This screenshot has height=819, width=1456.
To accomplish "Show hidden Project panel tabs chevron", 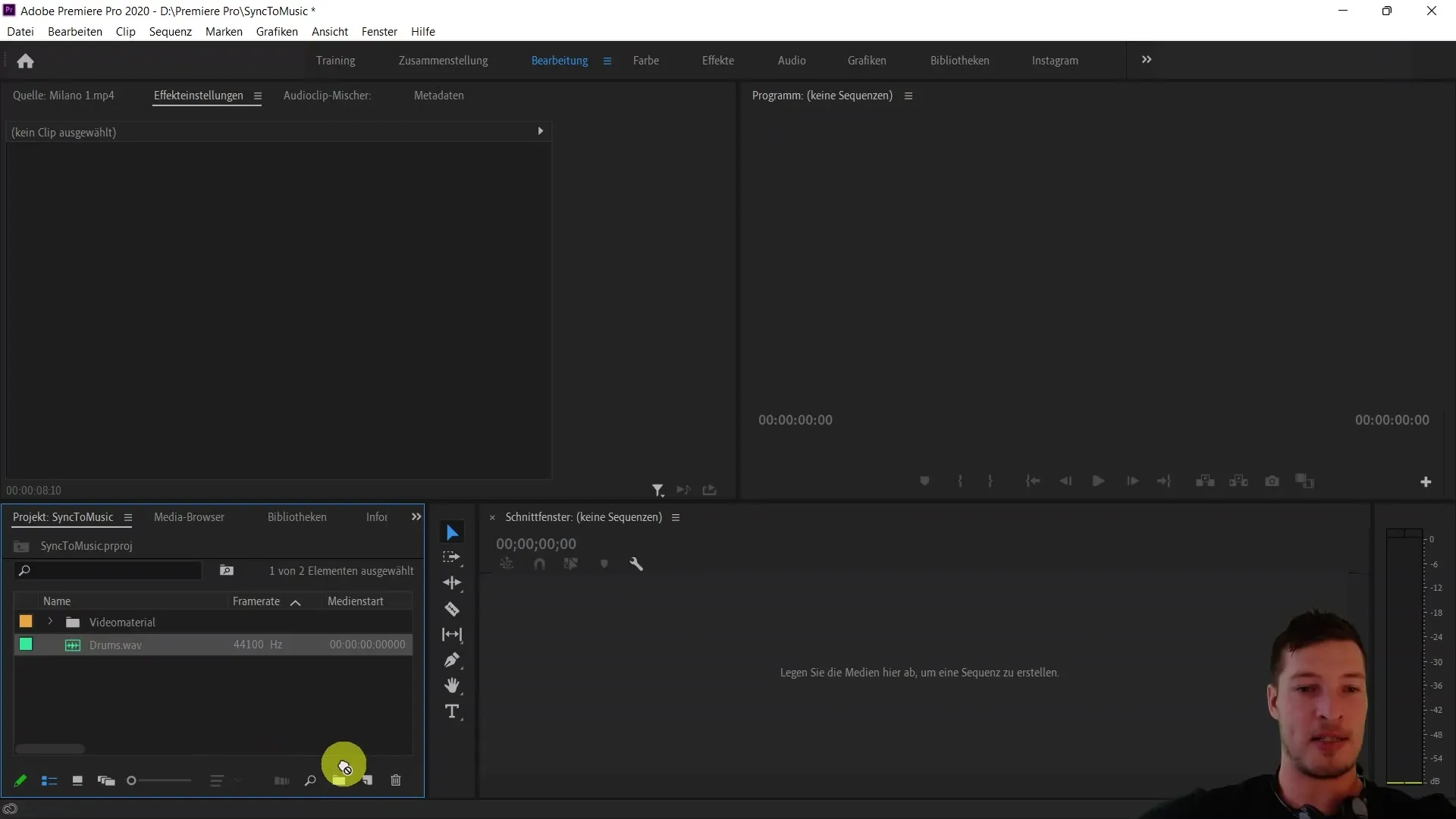I will click(416, 517).
